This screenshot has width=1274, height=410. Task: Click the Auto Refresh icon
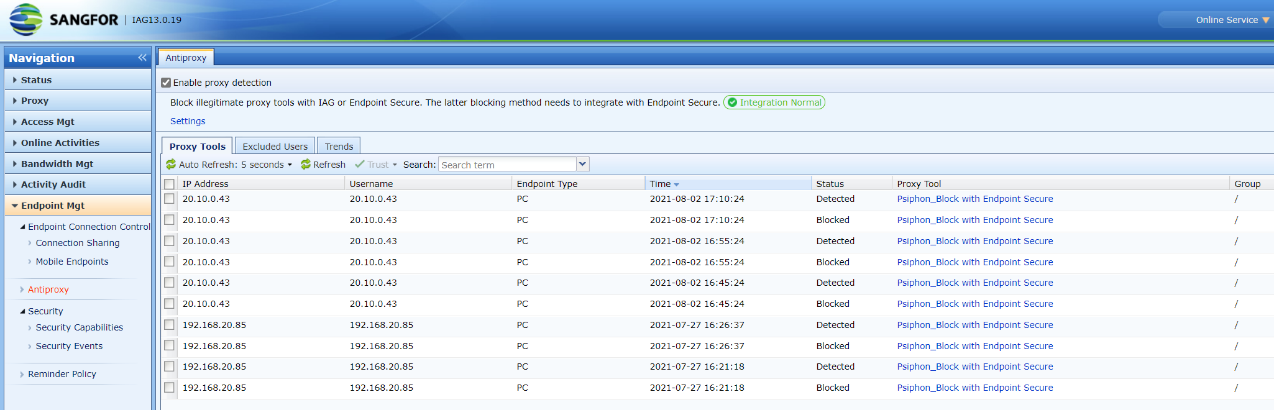tap(171, 165)
